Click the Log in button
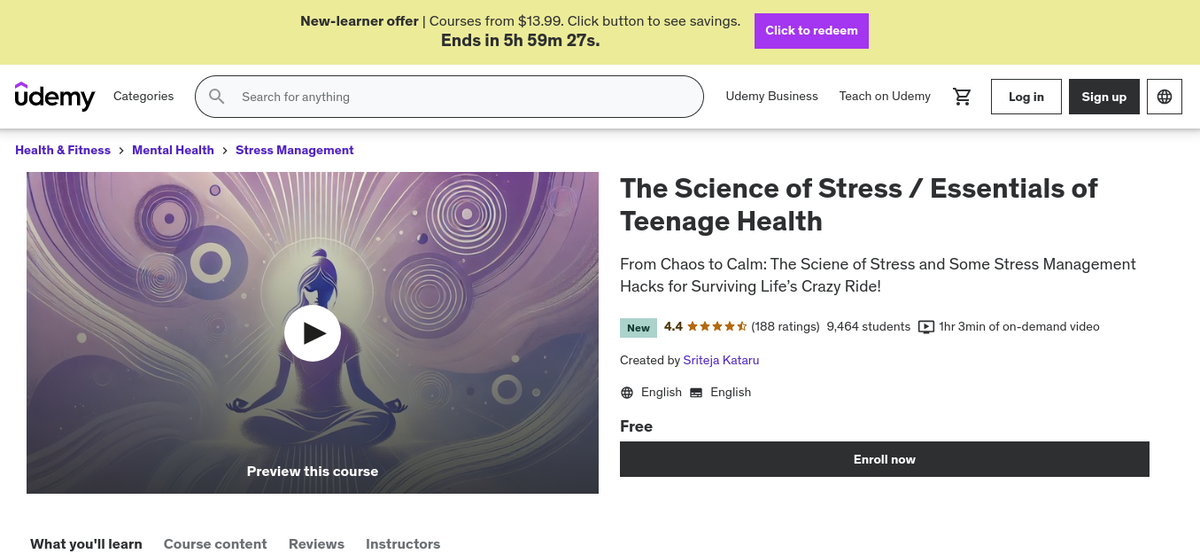Screen dimensions: 1200x554 (1026, 97)
